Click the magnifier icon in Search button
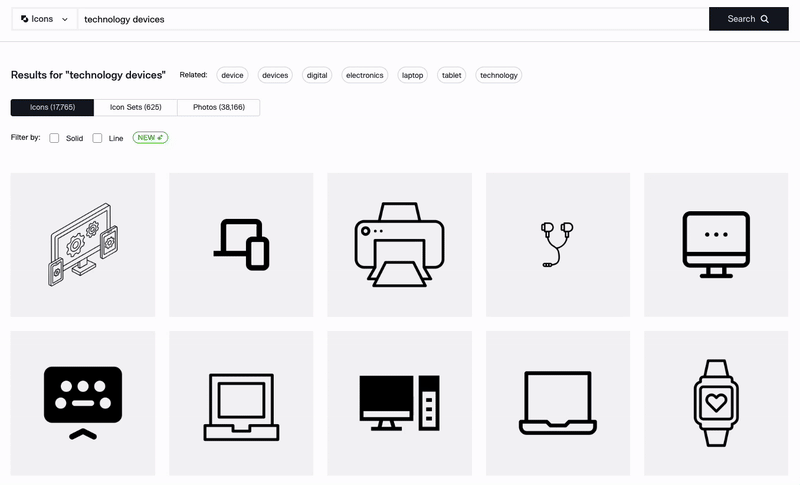The image size is (800, 485). click(x=764, y=19)
